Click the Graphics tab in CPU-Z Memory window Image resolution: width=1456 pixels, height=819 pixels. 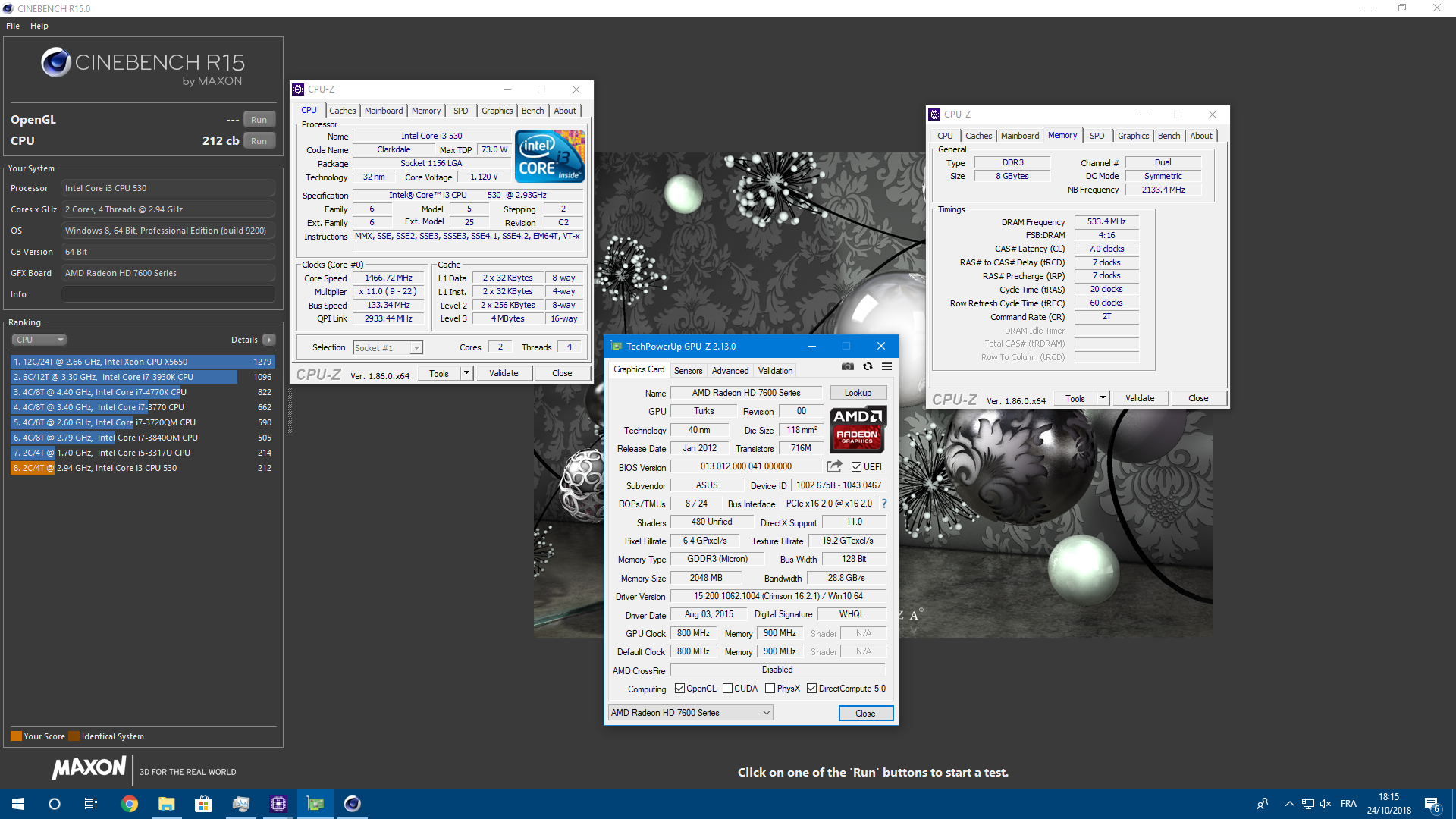click(x=1133, y=136)
